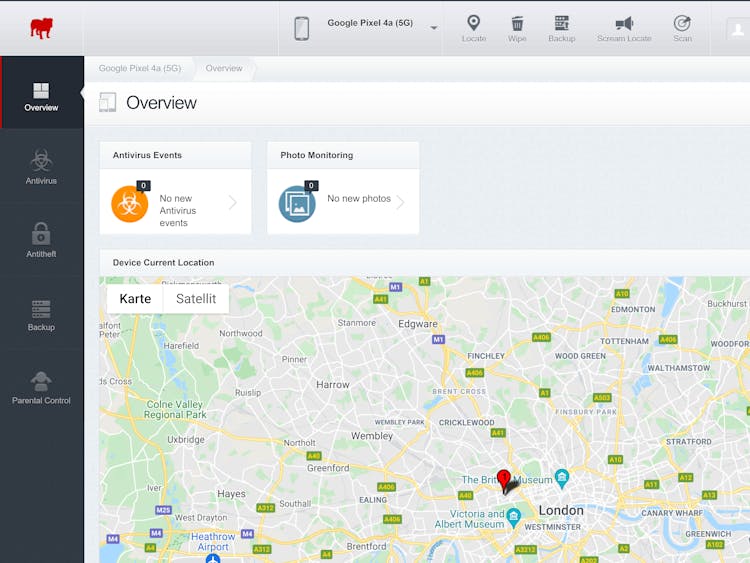Open Antitheft section in sidebar
The width and height of the screenshot is (750, 563).
coord(42,240)
